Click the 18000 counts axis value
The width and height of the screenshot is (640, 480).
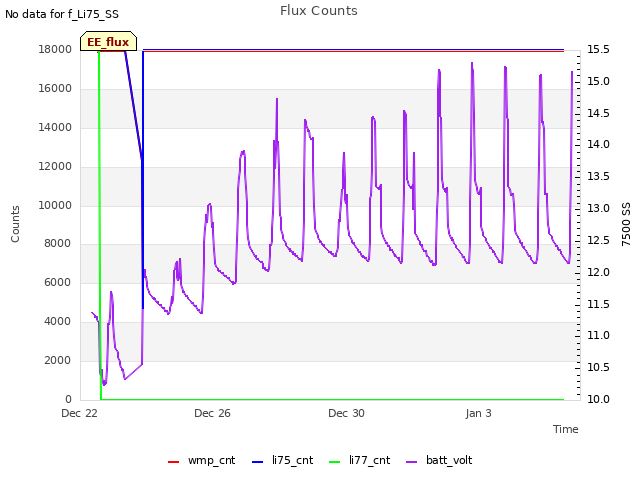(55, 49)
